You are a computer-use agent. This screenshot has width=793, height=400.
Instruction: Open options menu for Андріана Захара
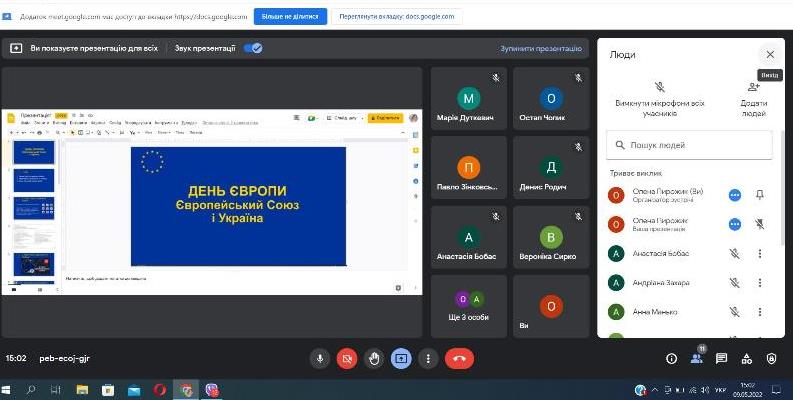click(760, 283)
